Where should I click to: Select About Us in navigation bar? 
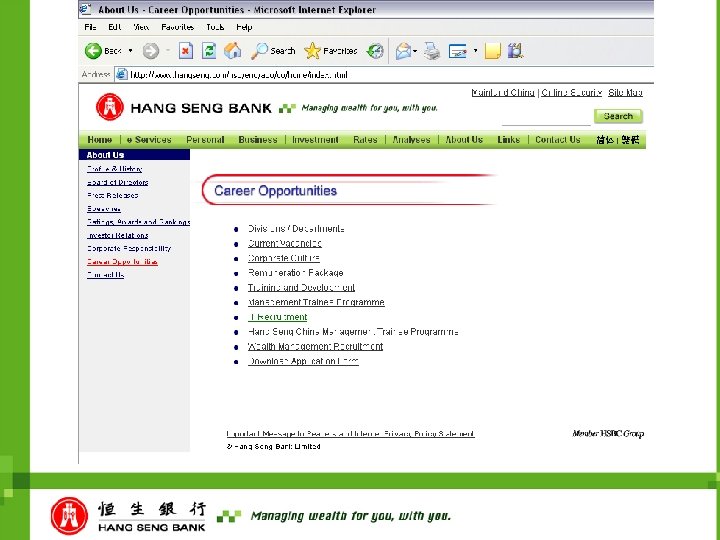tap(464, 140)
